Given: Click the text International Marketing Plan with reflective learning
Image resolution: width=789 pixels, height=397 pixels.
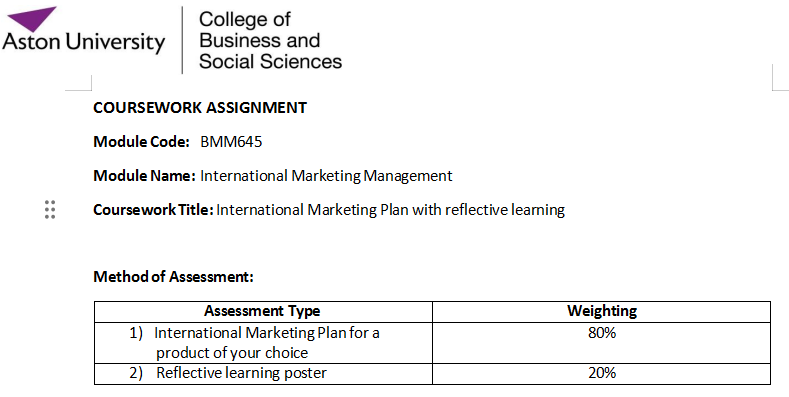Looking at the screenshot, I should tap(390, 209).
